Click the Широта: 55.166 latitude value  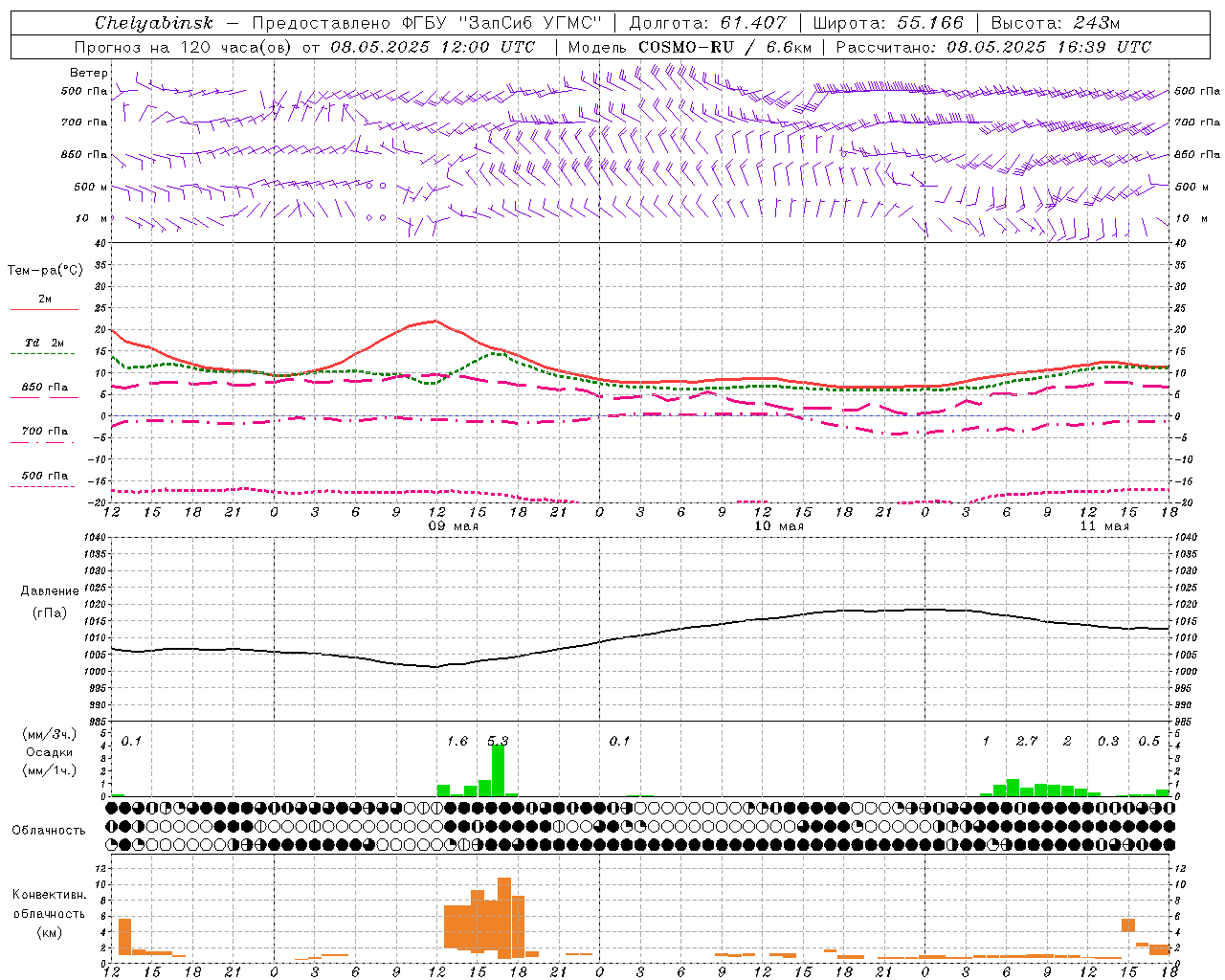(x=887, y=23)
